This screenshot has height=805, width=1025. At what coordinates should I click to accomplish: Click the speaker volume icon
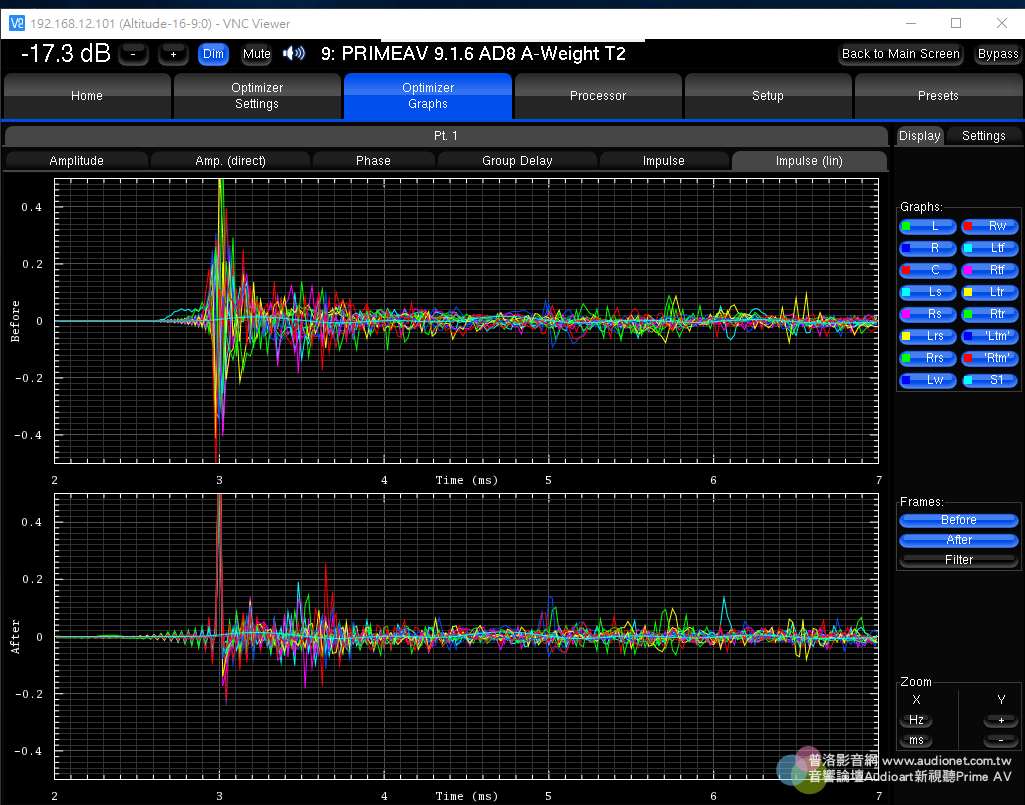pos(293,54)
